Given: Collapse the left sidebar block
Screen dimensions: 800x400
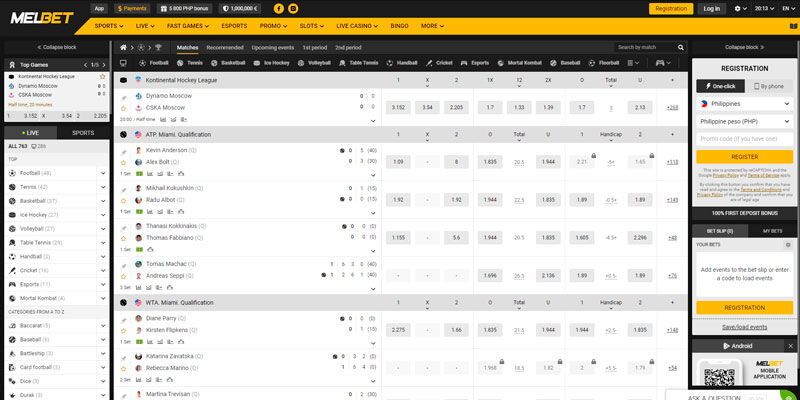Looking at the screenshot, I should tap(56, 47).
